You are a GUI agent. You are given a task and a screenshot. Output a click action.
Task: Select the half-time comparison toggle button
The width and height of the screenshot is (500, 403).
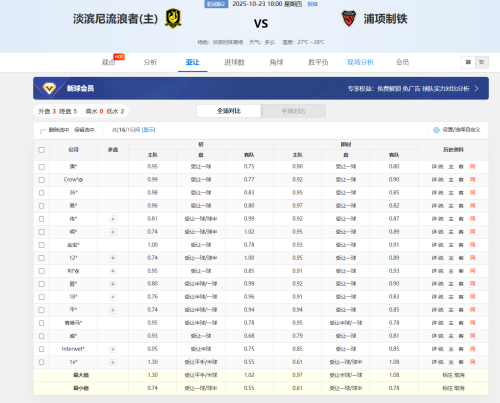(293, 111)
